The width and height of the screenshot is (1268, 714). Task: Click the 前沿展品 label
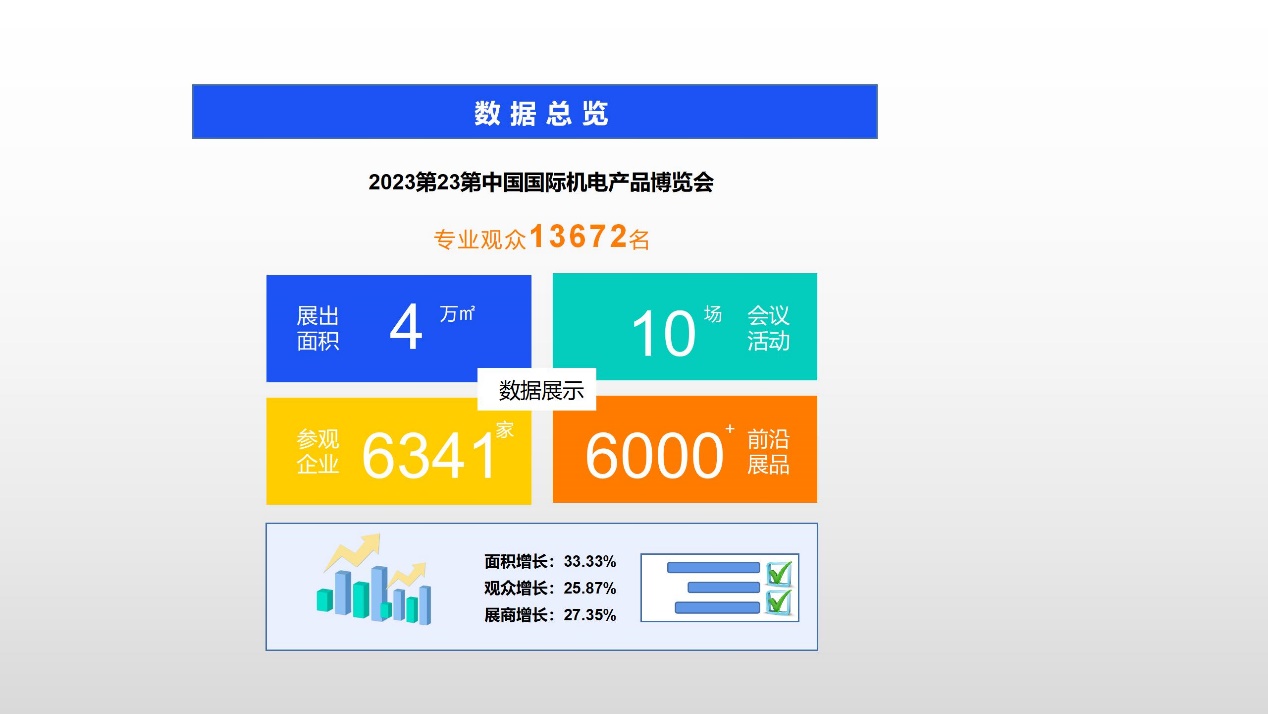point(768,452)
